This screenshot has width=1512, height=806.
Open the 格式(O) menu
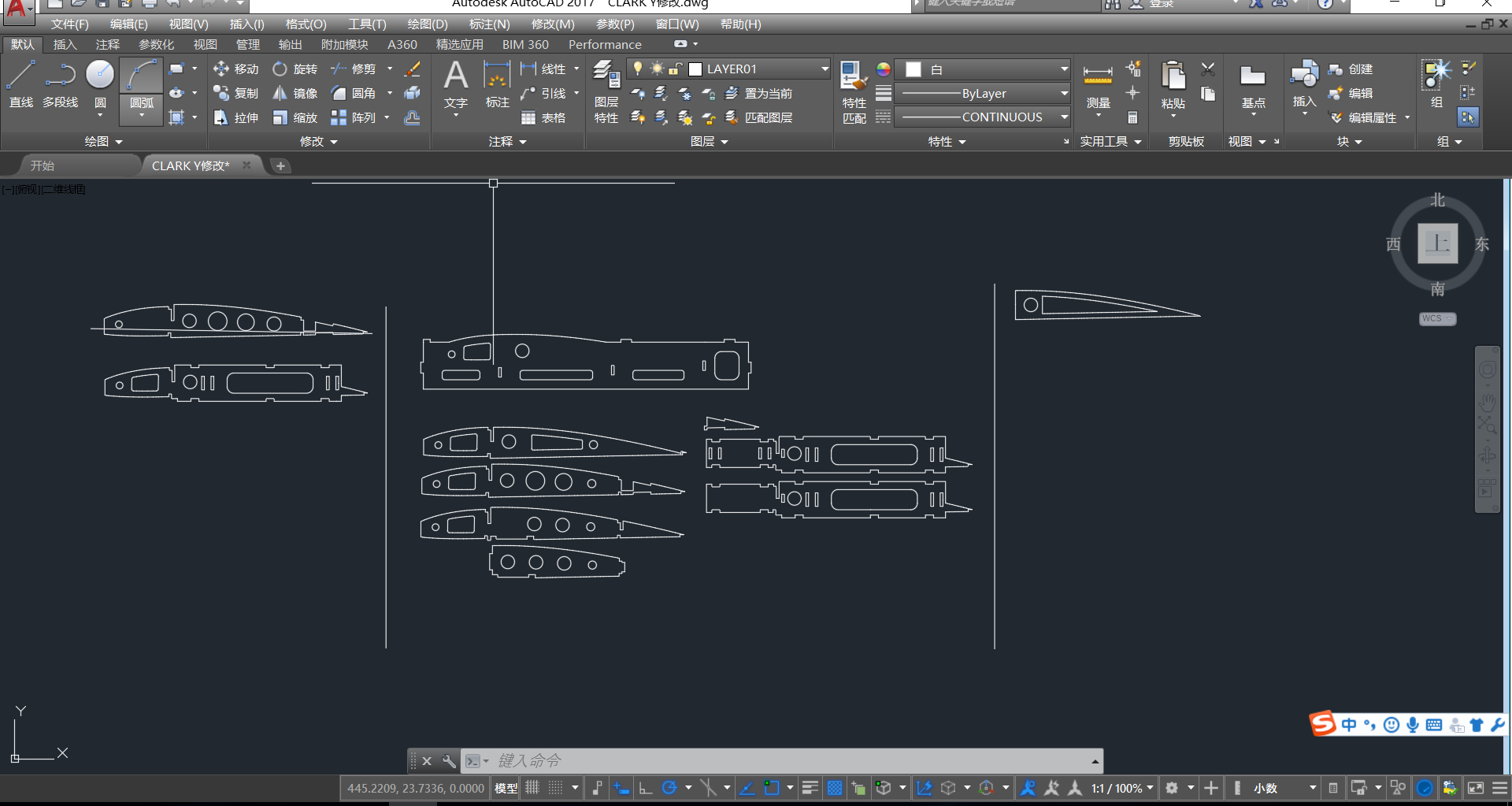pyautogui.click(x=306, y=24)
